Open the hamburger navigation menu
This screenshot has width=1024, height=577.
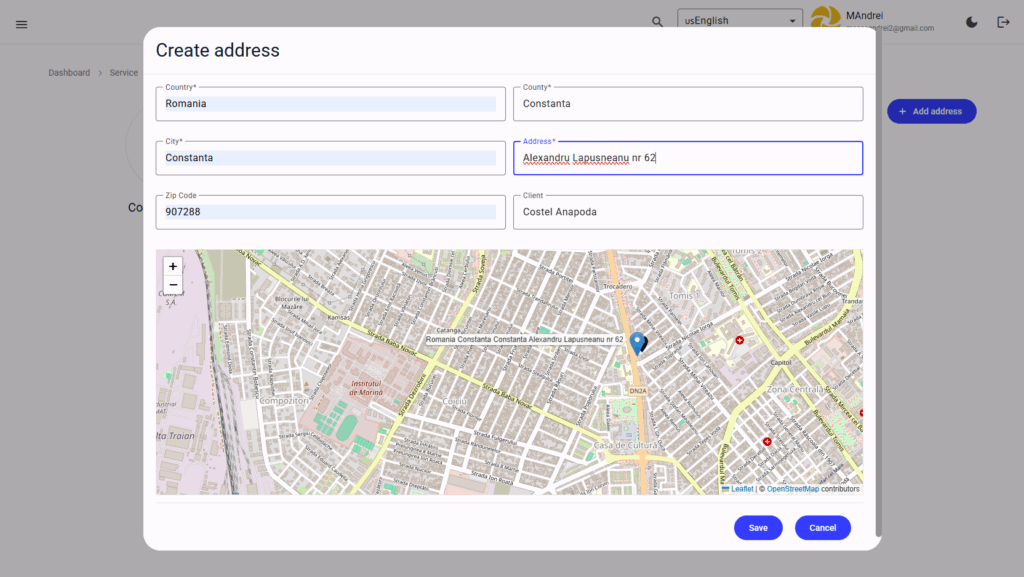21,24
